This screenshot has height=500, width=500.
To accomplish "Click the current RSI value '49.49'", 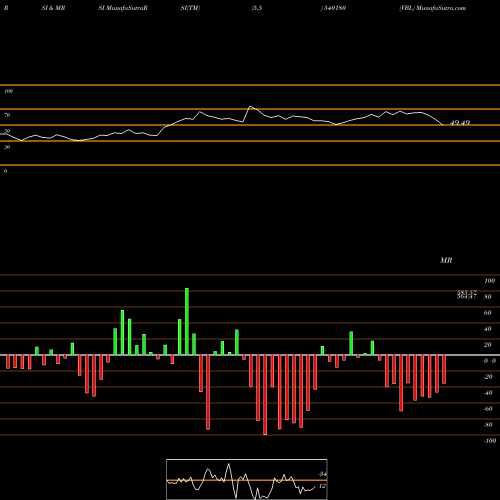I will [460, 123].
